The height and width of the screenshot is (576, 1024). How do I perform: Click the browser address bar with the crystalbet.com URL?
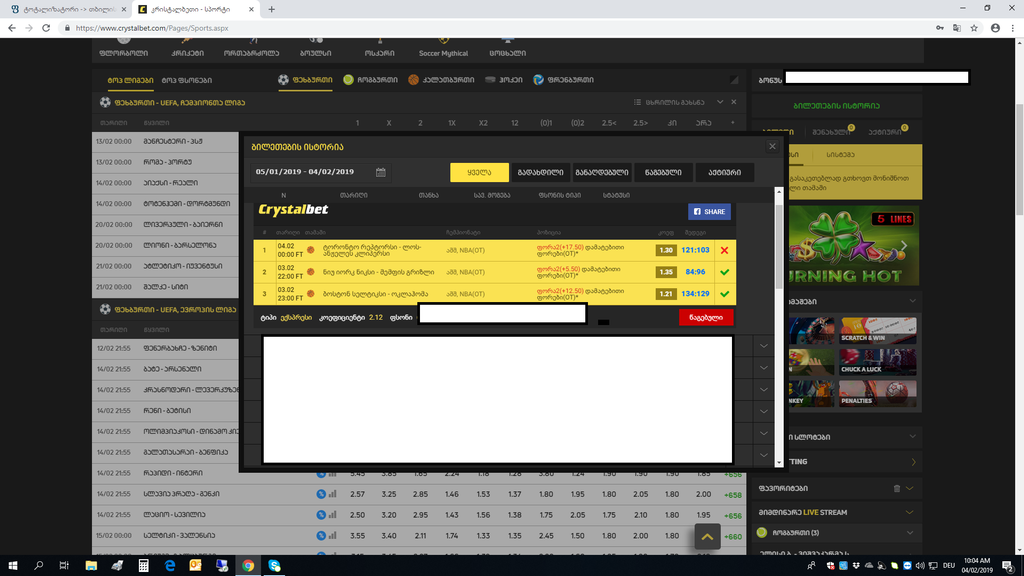pyautogui.click(x=496, y=28)
